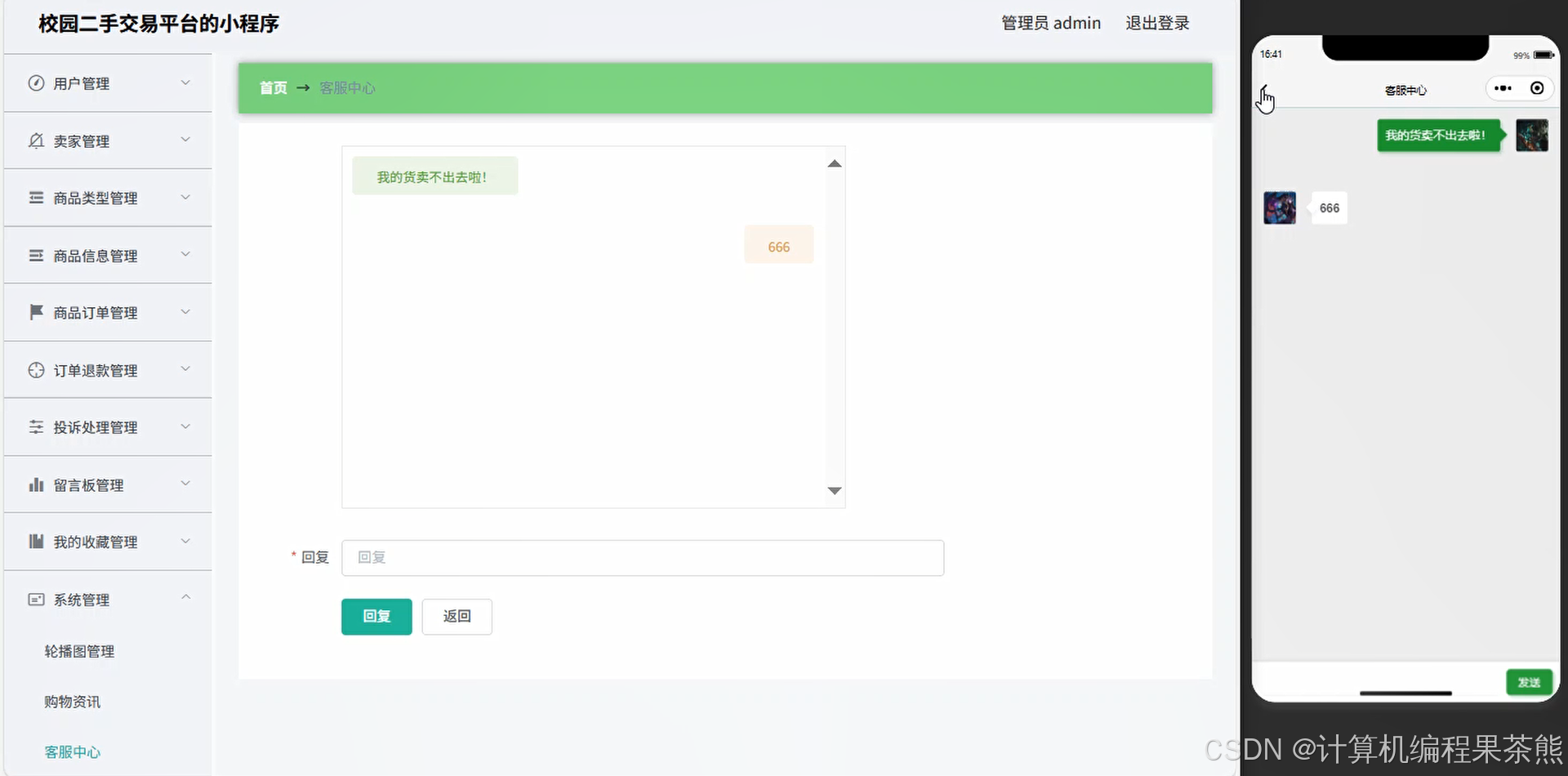Tap the three-dots menu in phone header
Viewport: 1568px width, 776px height.
1503,88
